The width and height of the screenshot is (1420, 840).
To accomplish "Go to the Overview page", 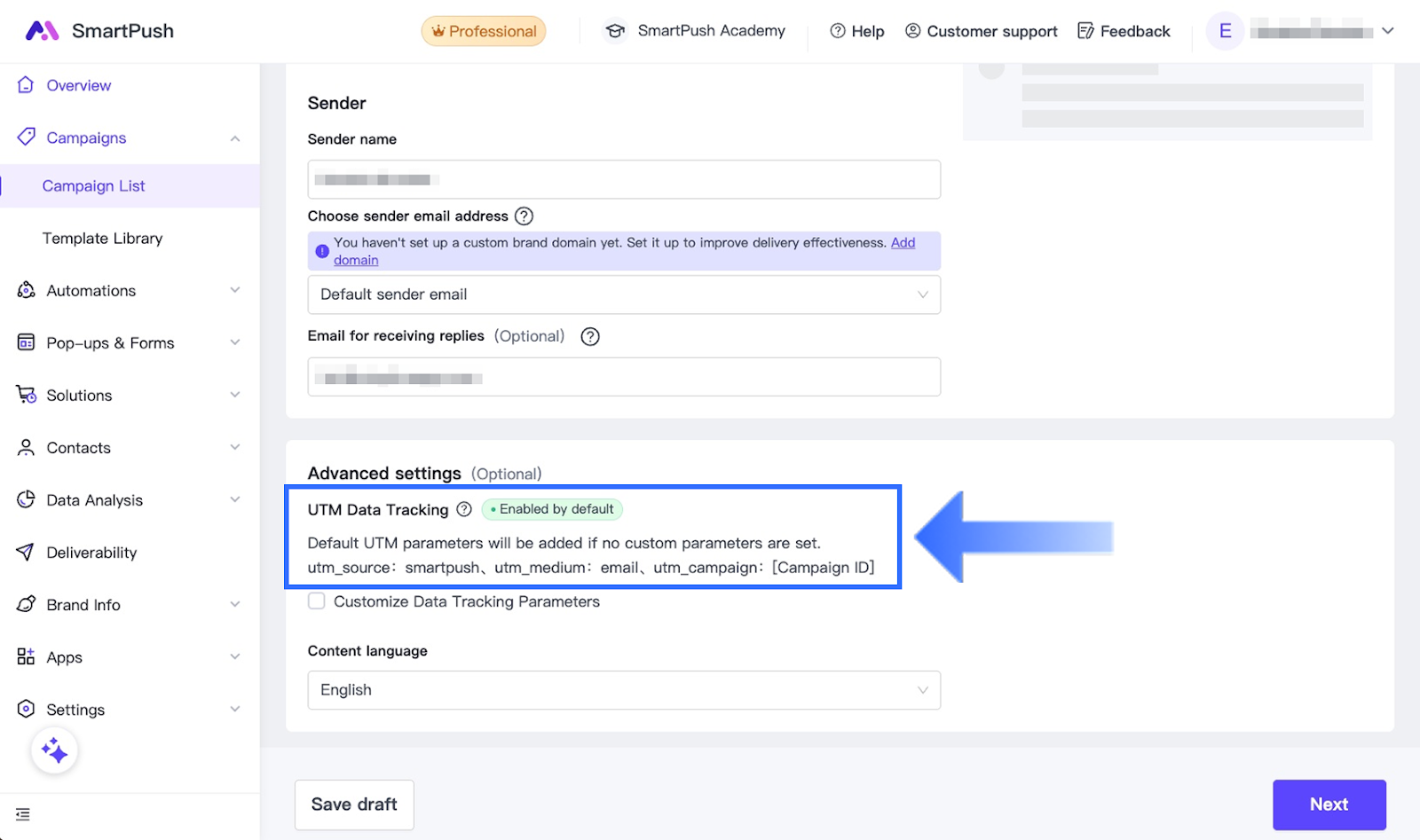I will [x=79, y=86].
